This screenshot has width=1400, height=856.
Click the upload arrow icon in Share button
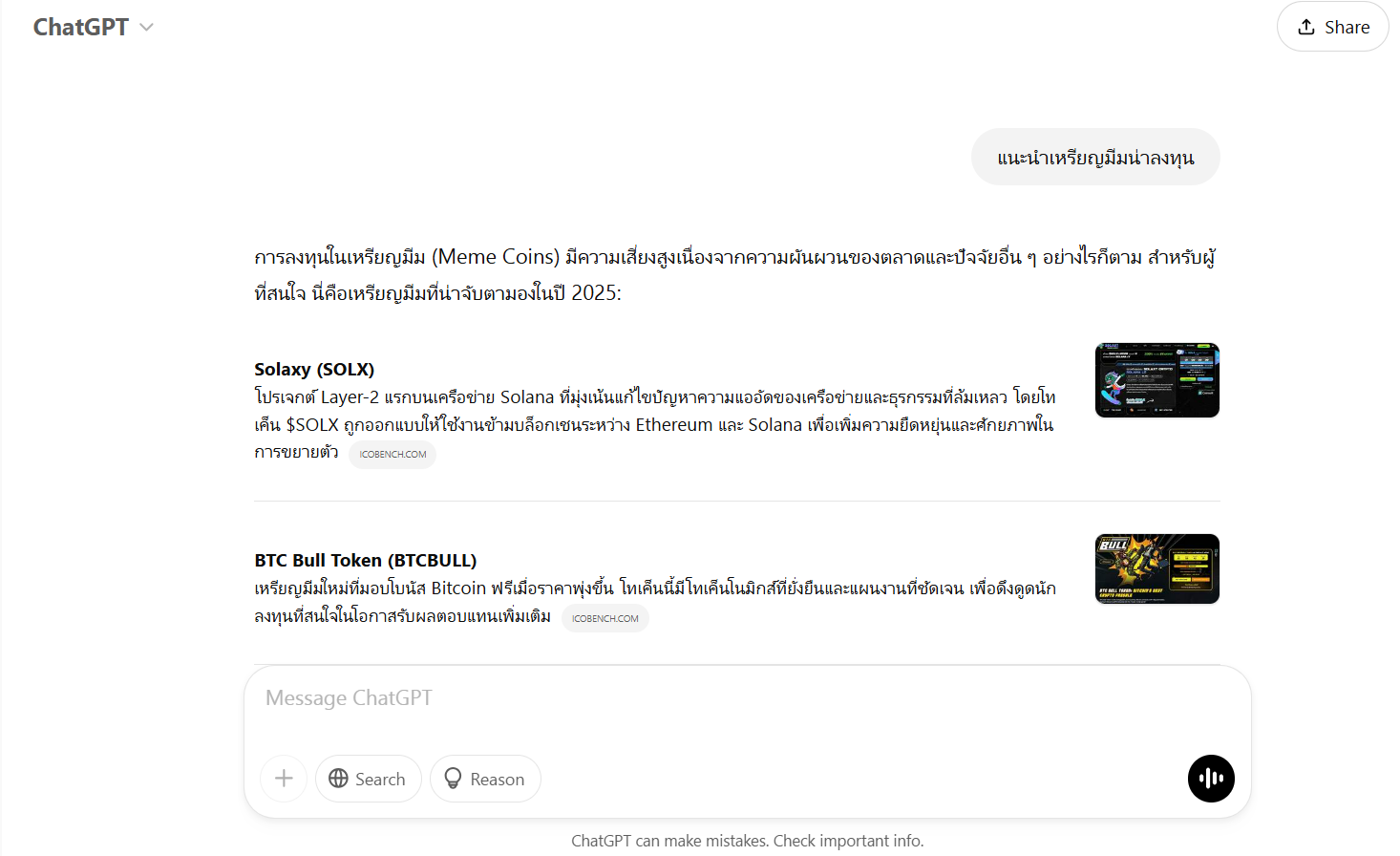[1306, 27]
